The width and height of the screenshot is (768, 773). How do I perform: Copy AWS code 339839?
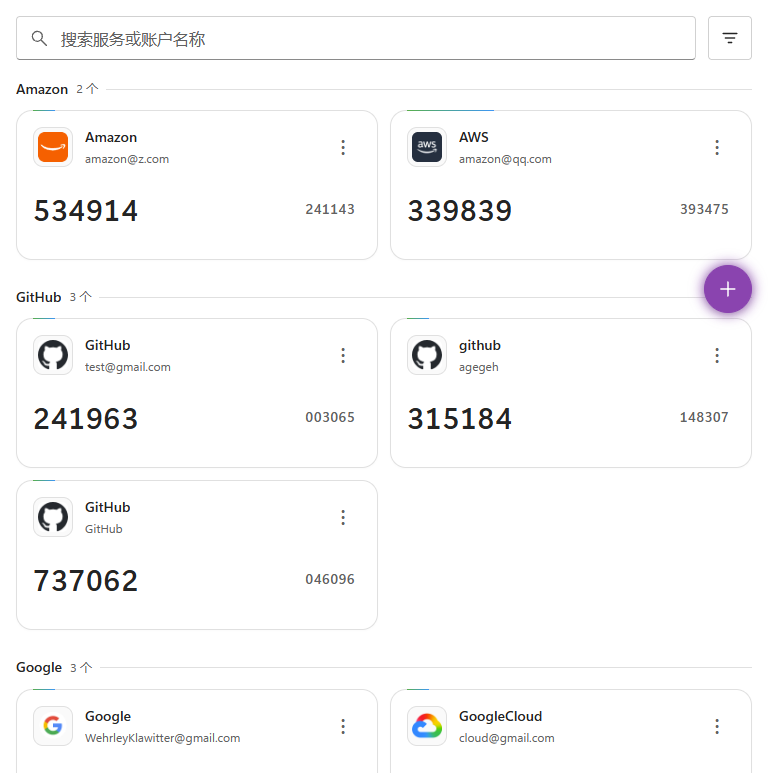[x=459, y=211]
